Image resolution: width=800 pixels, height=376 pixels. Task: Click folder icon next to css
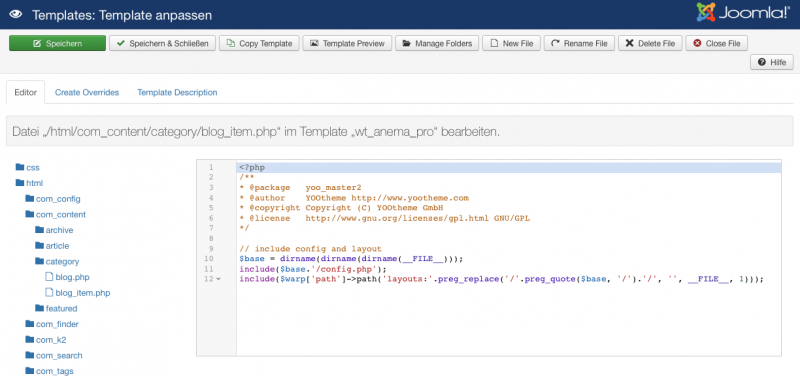pos(20,167)
